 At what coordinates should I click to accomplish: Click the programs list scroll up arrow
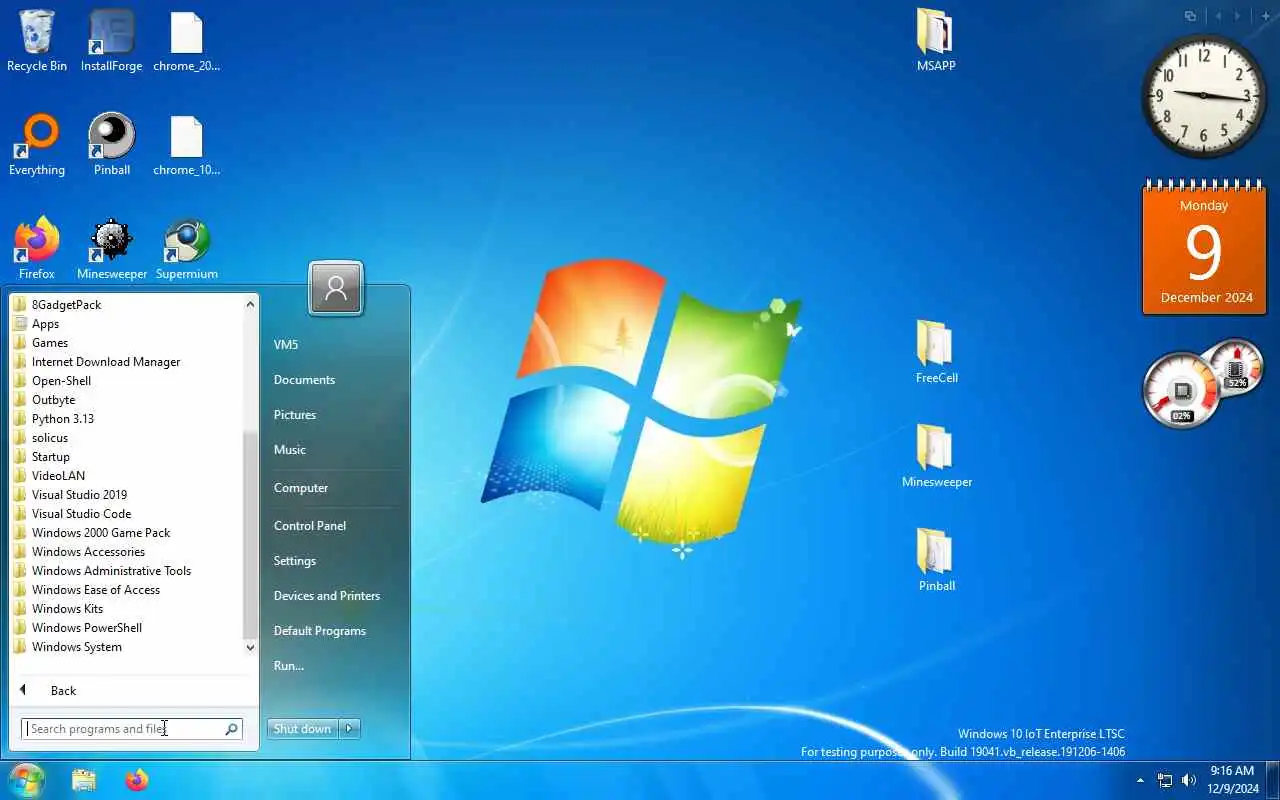coord(250,303)
